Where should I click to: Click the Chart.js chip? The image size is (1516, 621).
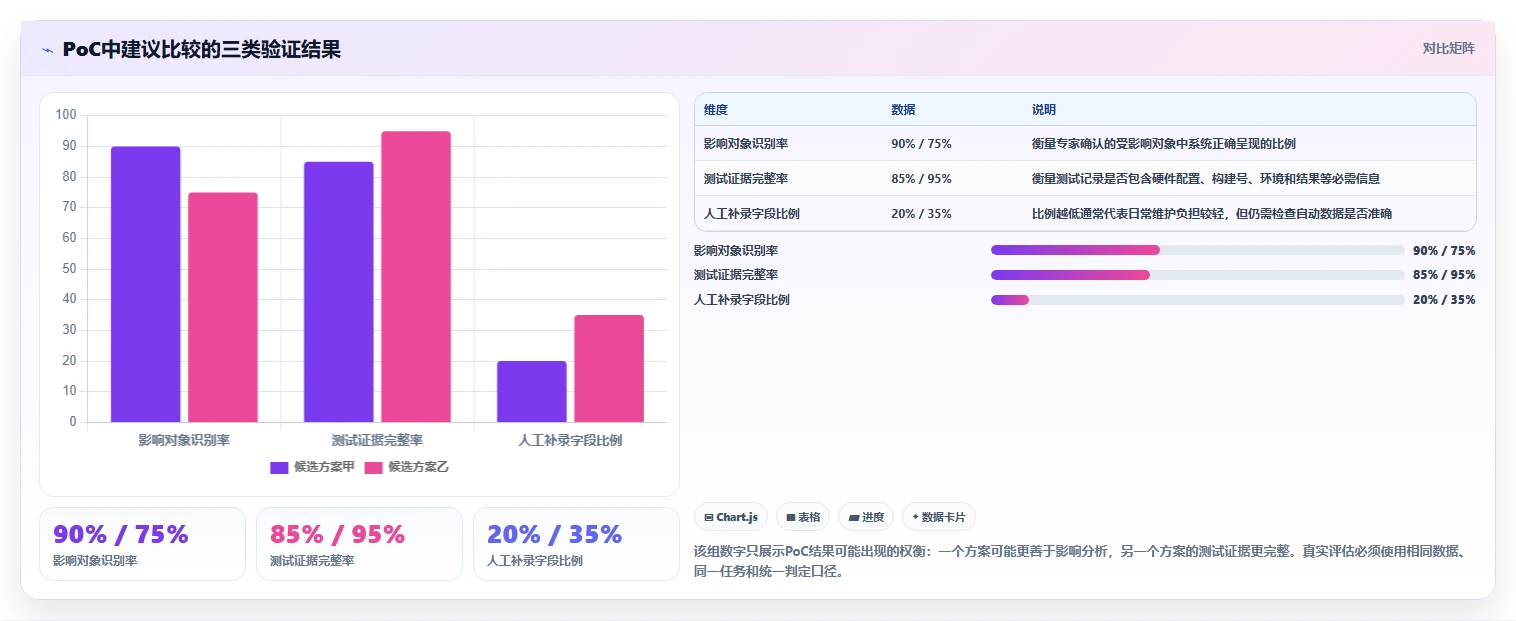[731, 517]
